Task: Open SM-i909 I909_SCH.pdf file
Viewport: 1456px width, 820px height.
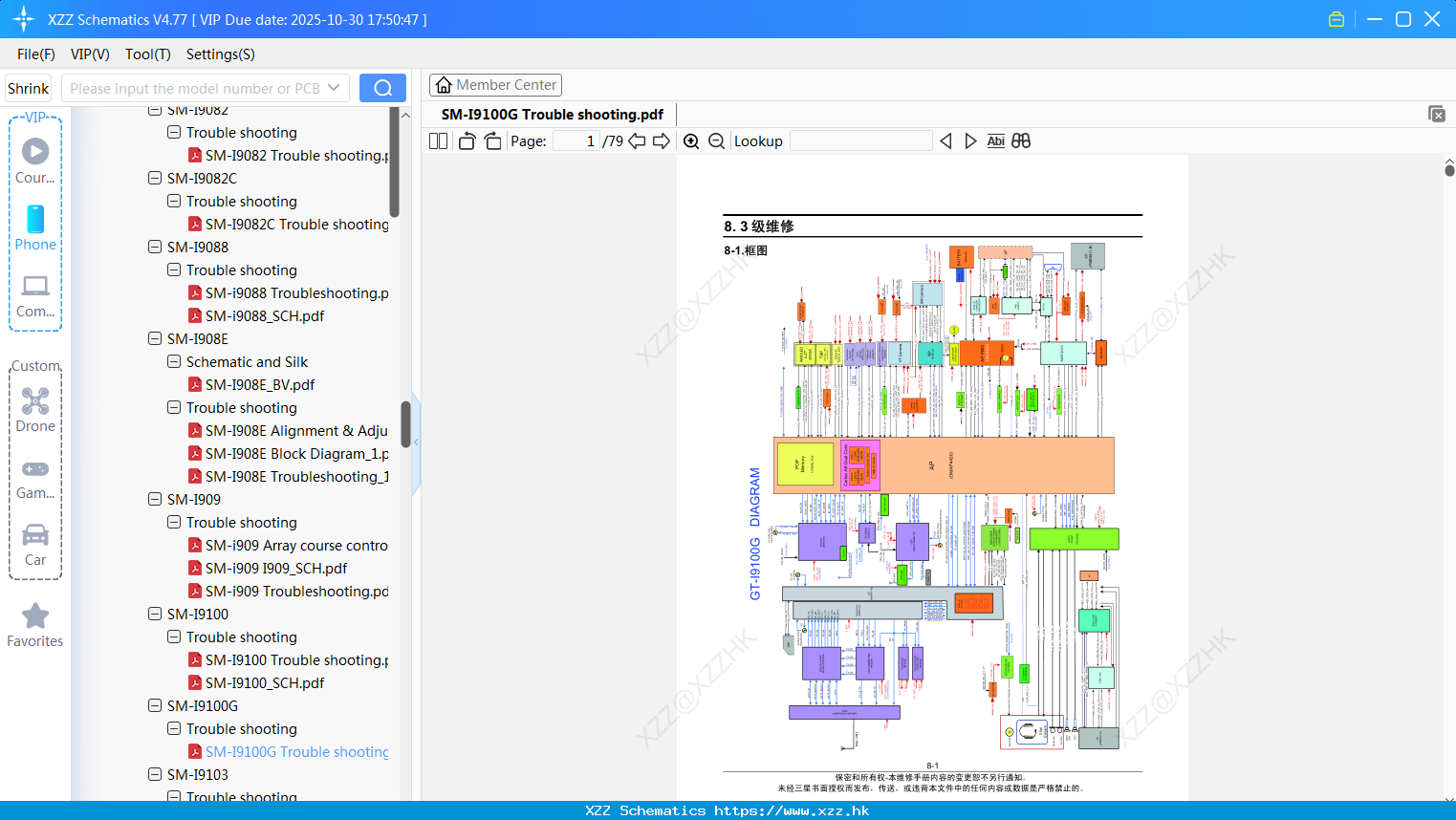Action: point(267,568)
